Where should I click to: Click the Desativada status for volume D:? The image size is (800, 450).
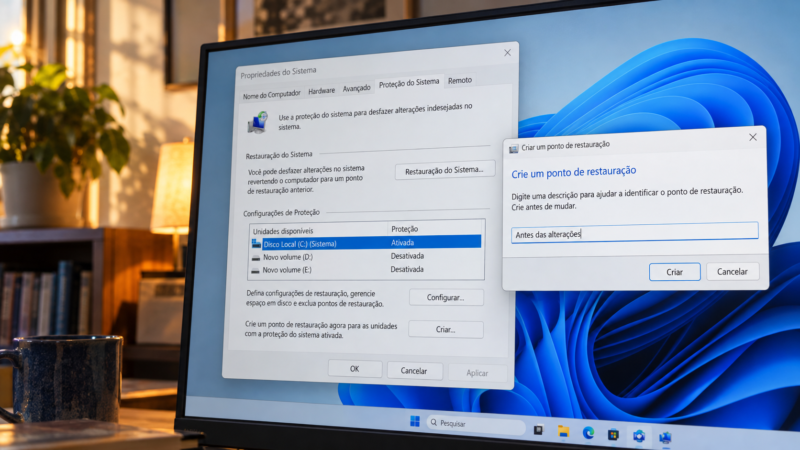(407, 256)
